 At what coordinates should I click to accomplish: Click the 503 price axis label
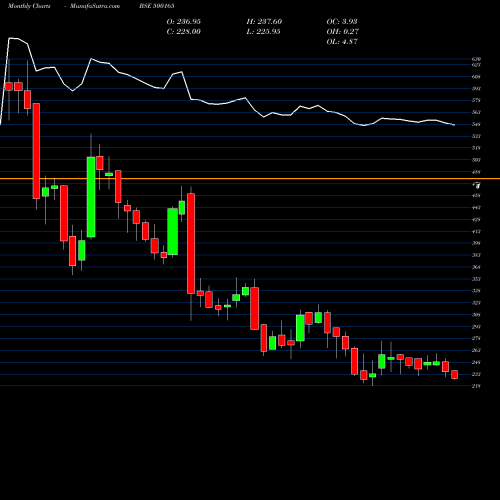[476, 160]
